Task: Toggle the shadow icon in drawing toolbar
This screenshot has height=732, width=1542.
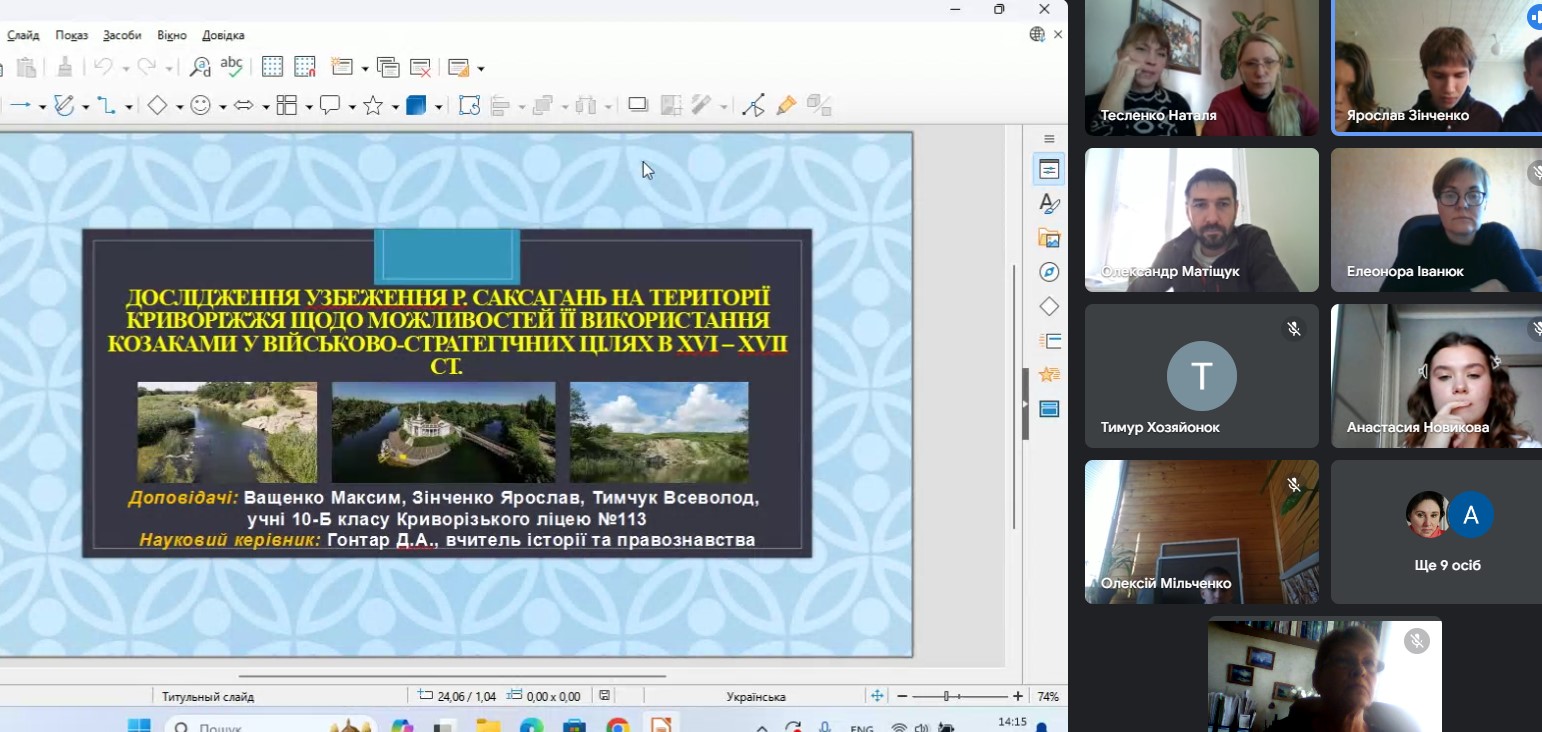Action: pos(638,104)
